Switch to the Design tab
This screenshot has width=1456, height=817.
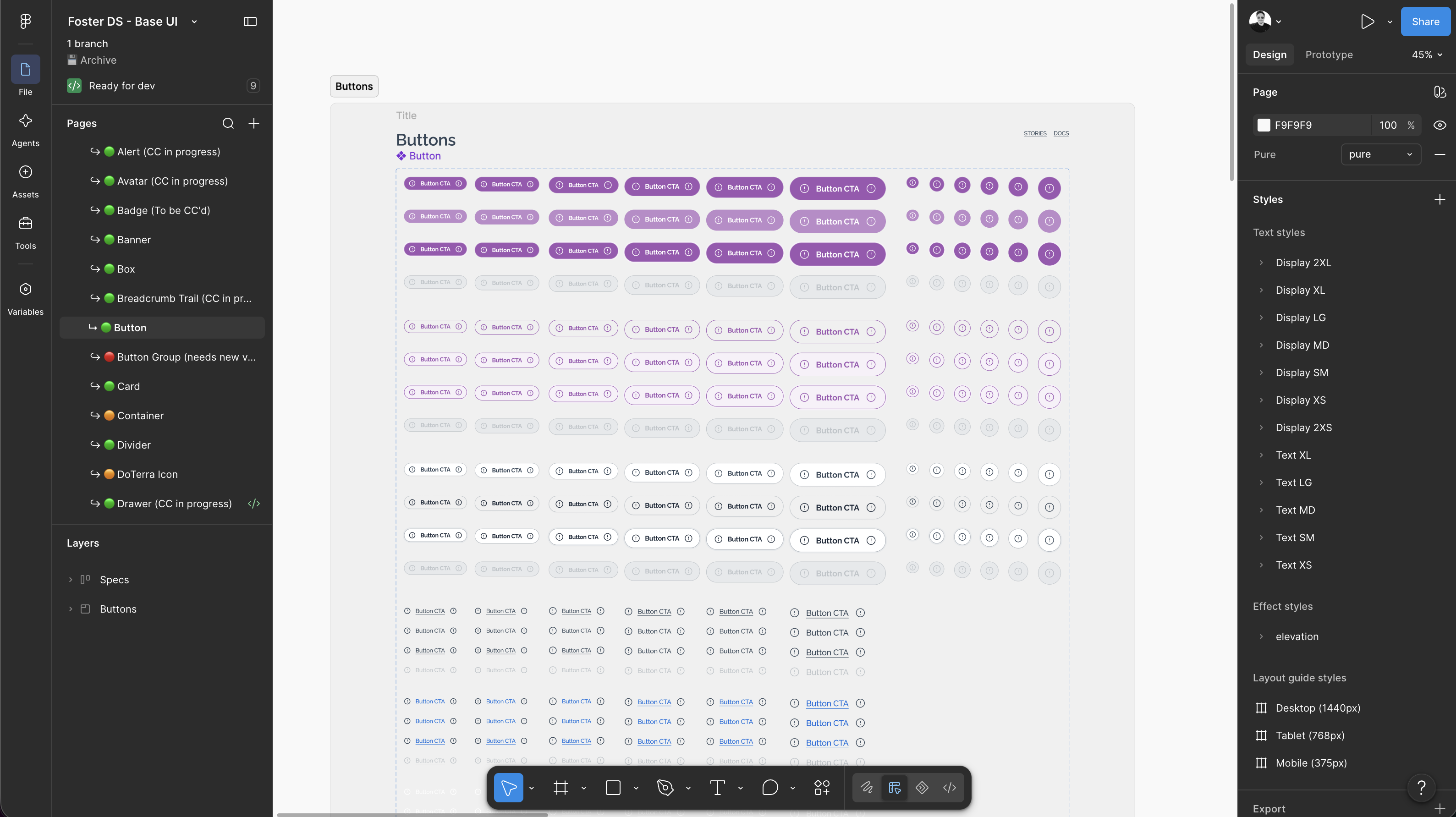pos(1269,54)
